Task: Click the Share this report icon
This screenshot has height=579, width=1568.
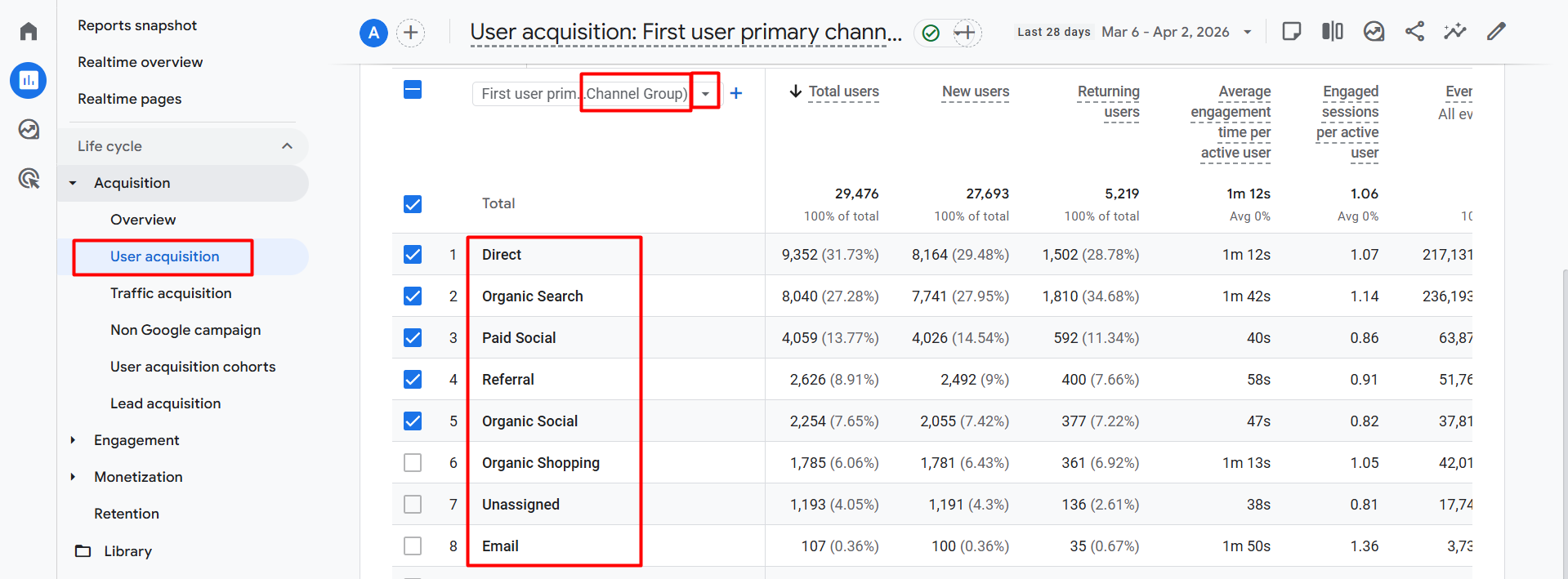Action: click(1414, 31)
